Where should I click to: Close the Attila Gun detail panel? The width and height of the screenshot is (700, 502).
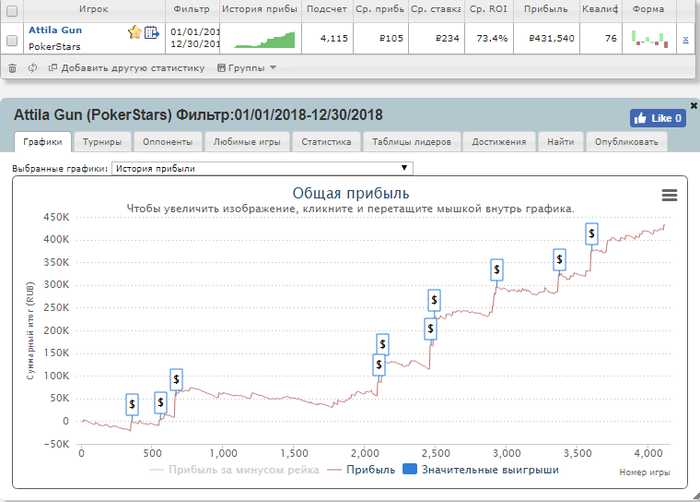pos(694,105)
